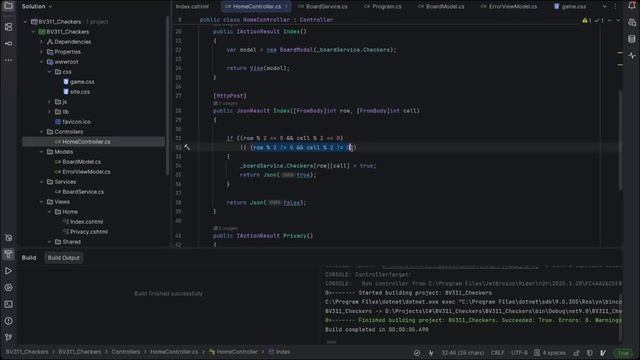640x360 pixels.
Task: Collapse the BV311_Checkers project node
Action: 33,32
